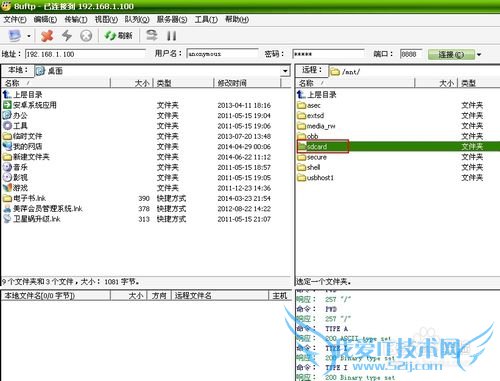
Task: Click the lightning bolt quick connect icon
Action: pos(67,35)
